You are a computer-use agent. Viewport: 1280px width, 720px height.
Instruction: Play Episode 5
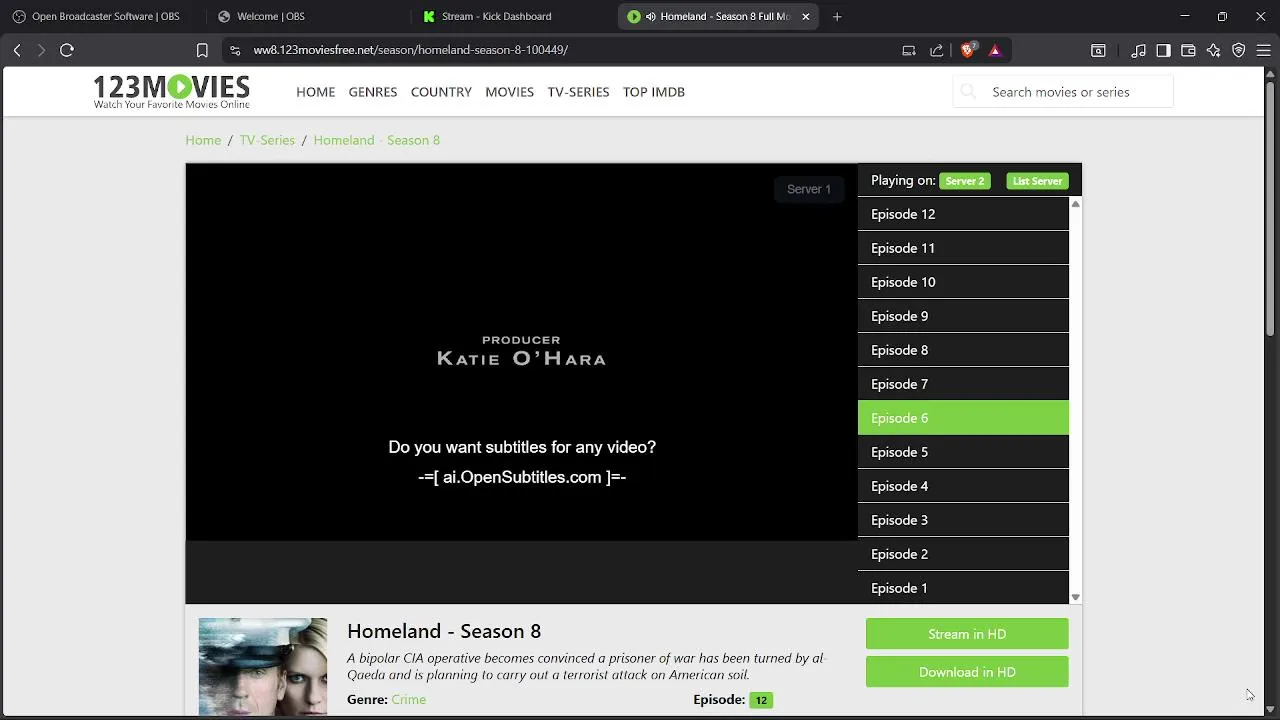tap(963, 452)
